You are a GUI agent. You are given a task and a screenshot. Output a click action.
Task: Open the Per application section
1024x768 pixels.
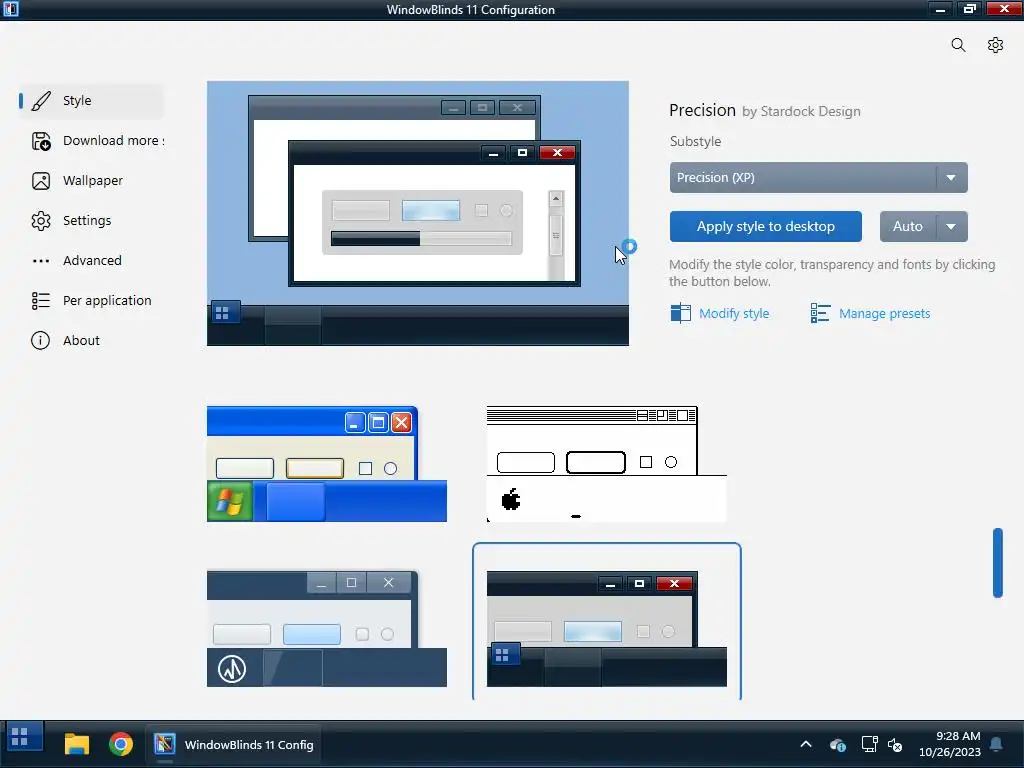pyautogui.click(x=91, y=300)
